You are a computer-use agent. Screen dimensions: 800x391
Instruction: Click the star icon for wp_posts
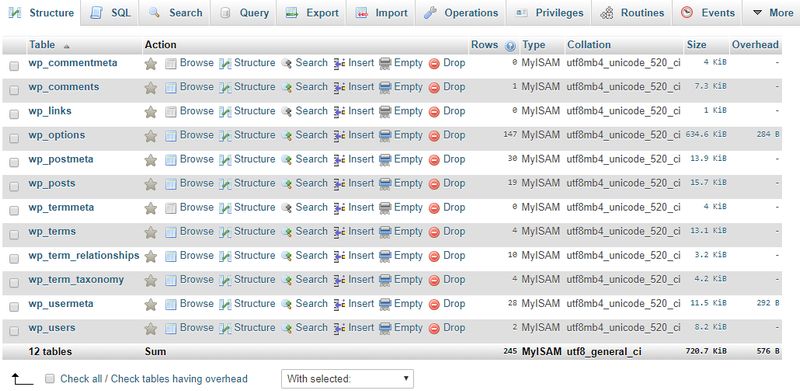pos(151,184)
